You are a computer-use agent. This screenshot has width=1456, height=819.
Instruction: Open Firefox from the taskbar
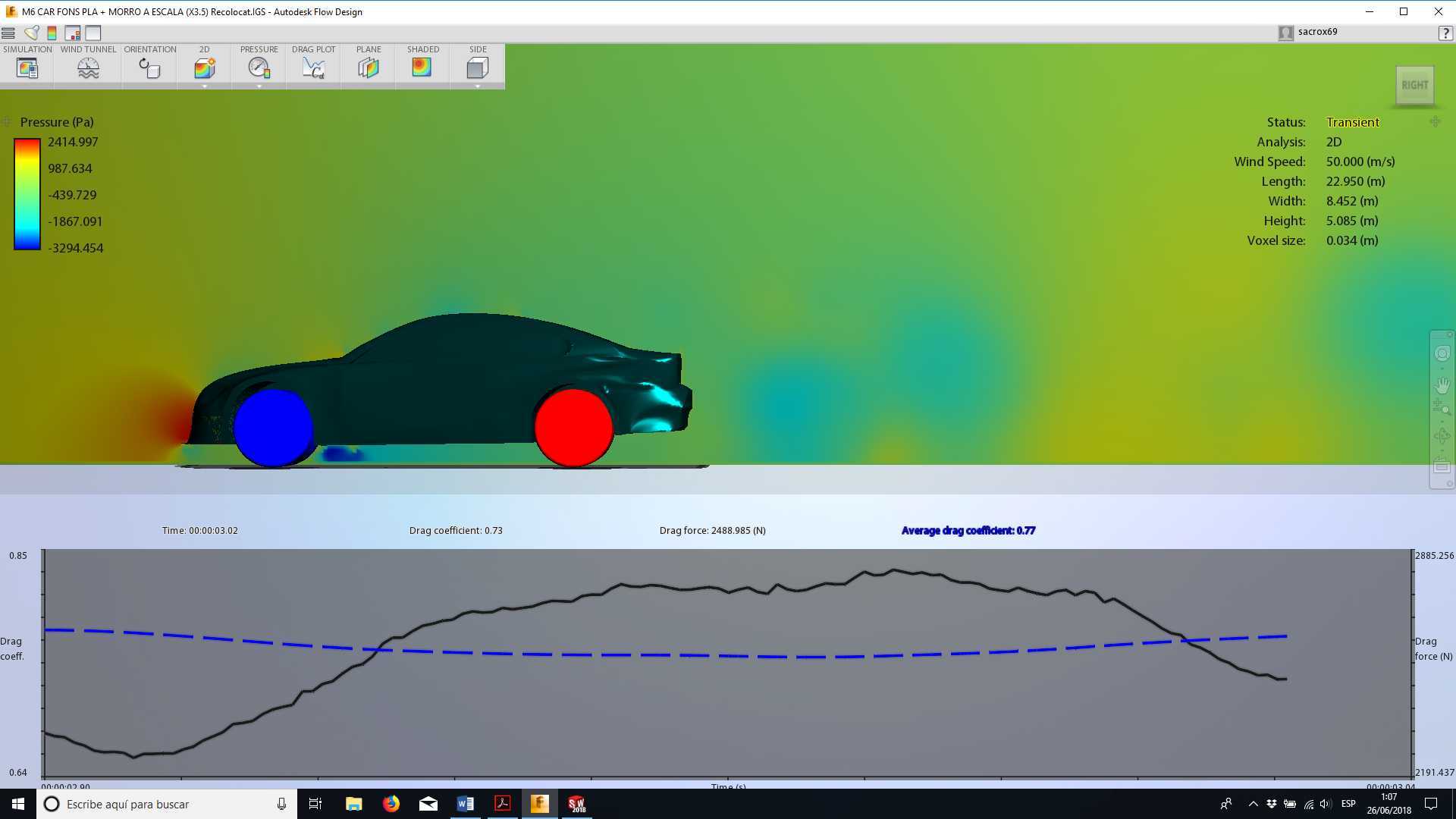click(391, 804)
